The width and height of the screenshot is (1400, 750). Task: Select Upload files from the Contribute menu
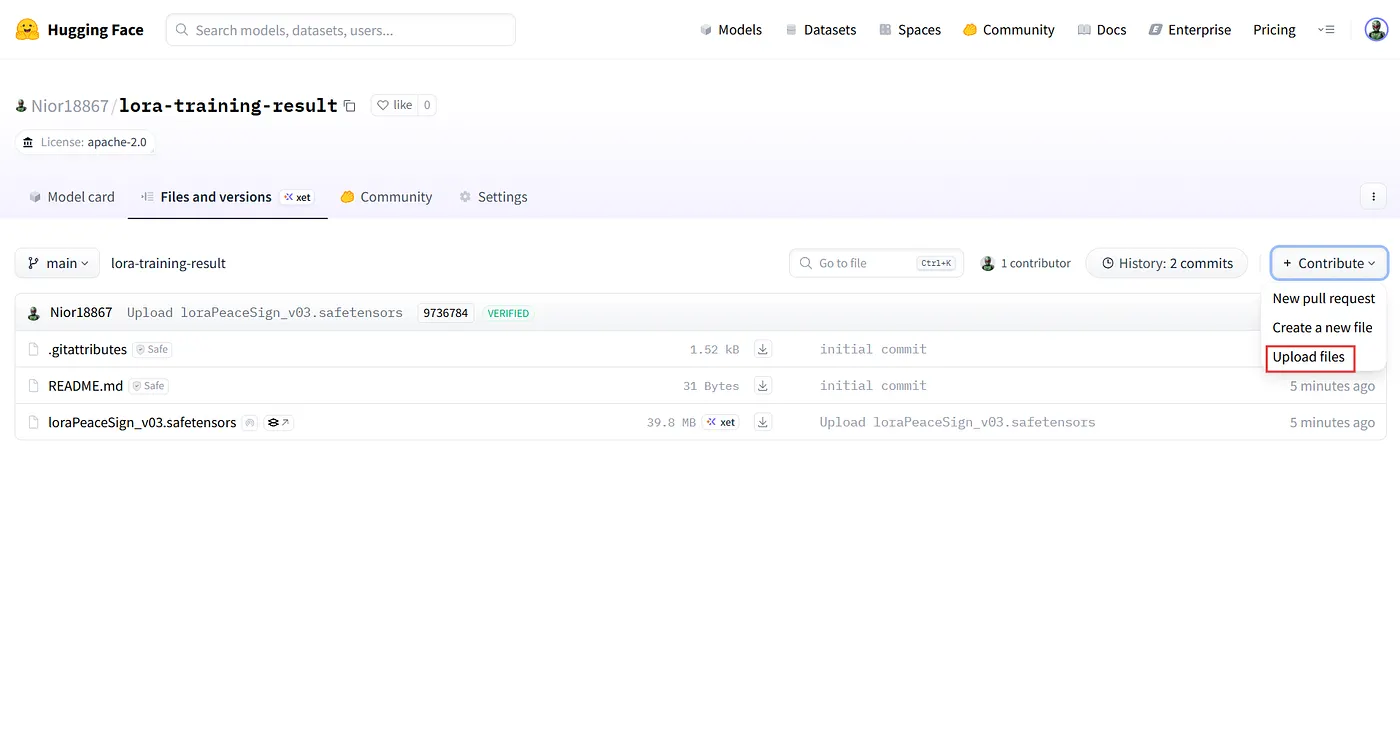click(x=1309, y=357)
